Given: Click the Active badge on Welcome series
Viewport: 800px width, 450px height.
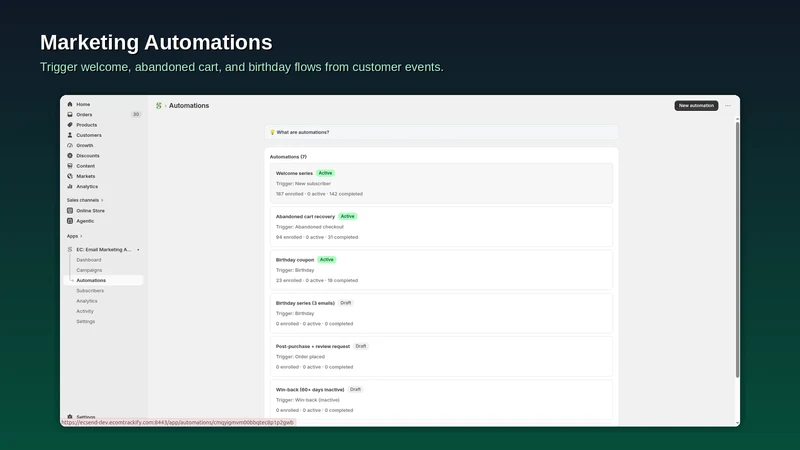Looking at the screenshot, I should [325, 173].
